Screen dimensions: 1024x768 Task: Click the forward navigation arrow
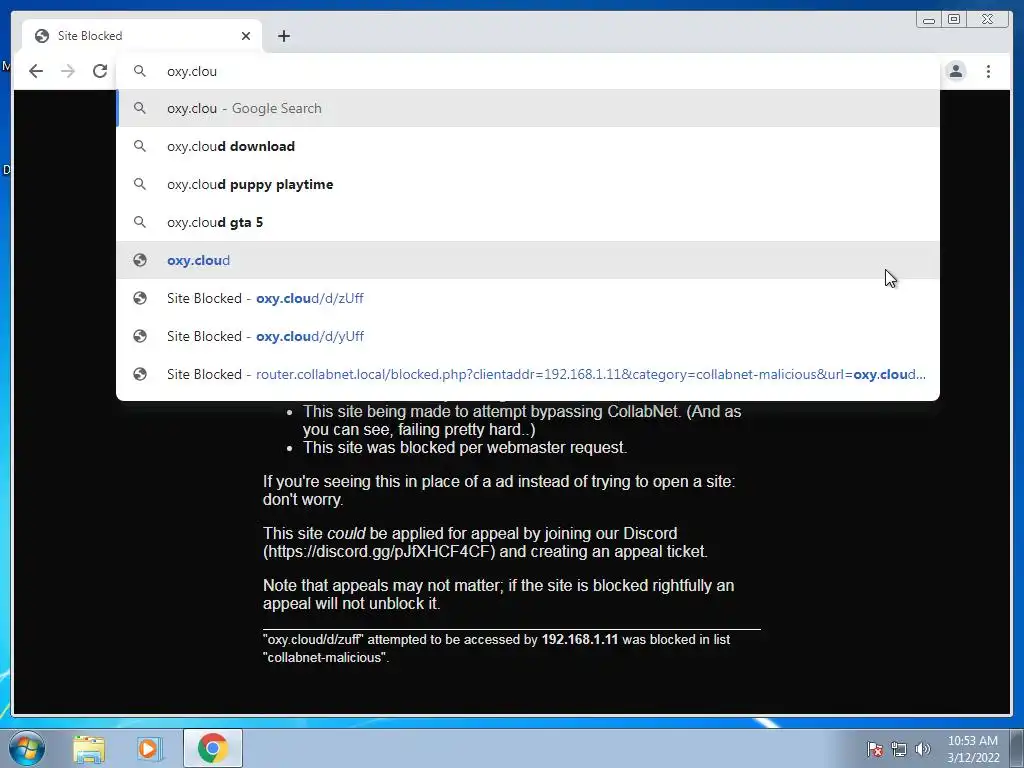(67, 71)
